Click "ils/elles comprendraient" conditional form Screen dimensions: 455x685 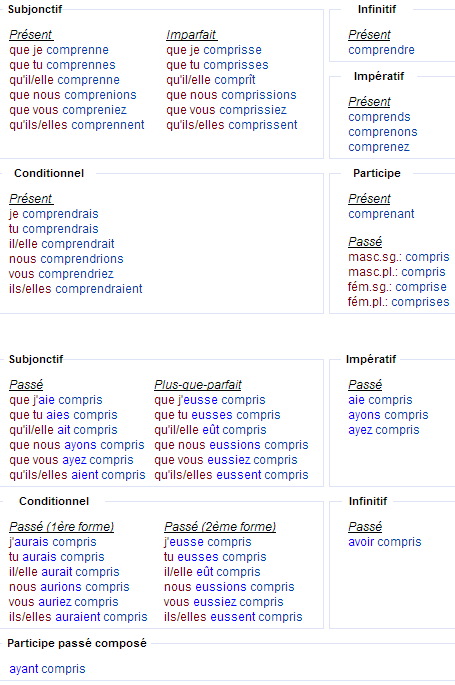click(x=76, y=289)
